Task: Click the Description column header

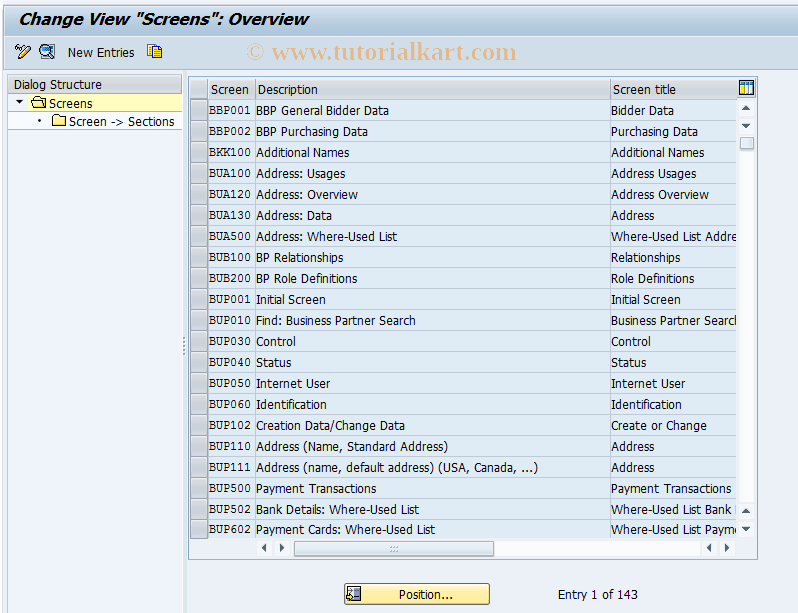Action: click(x=433, y=89)
